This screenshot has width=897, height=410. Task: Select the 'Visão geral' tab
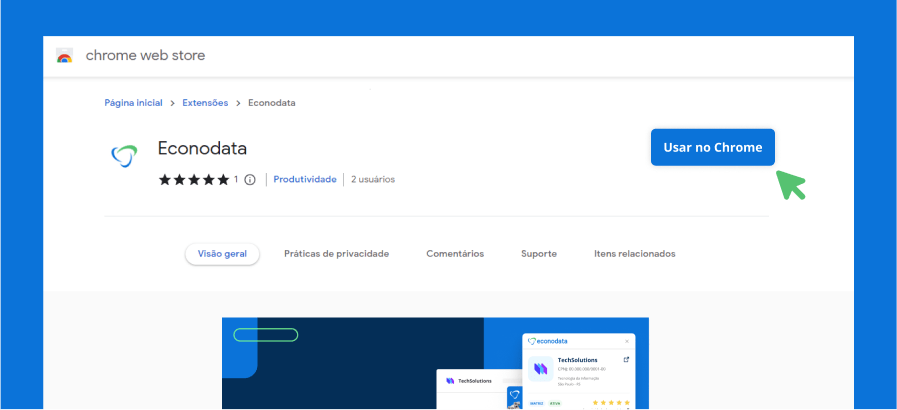pos(223,254)
